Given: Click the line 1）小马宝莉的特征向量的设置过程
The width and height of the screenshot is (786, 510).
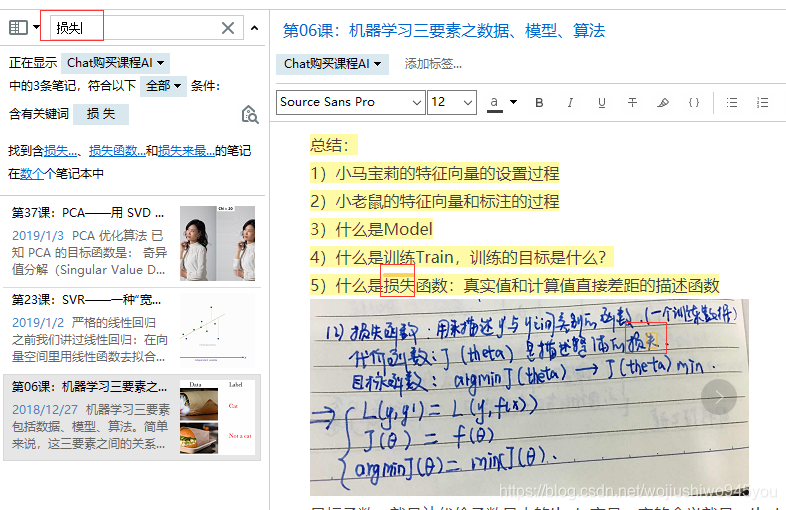Looking at the screenshot, I should 435,174.
